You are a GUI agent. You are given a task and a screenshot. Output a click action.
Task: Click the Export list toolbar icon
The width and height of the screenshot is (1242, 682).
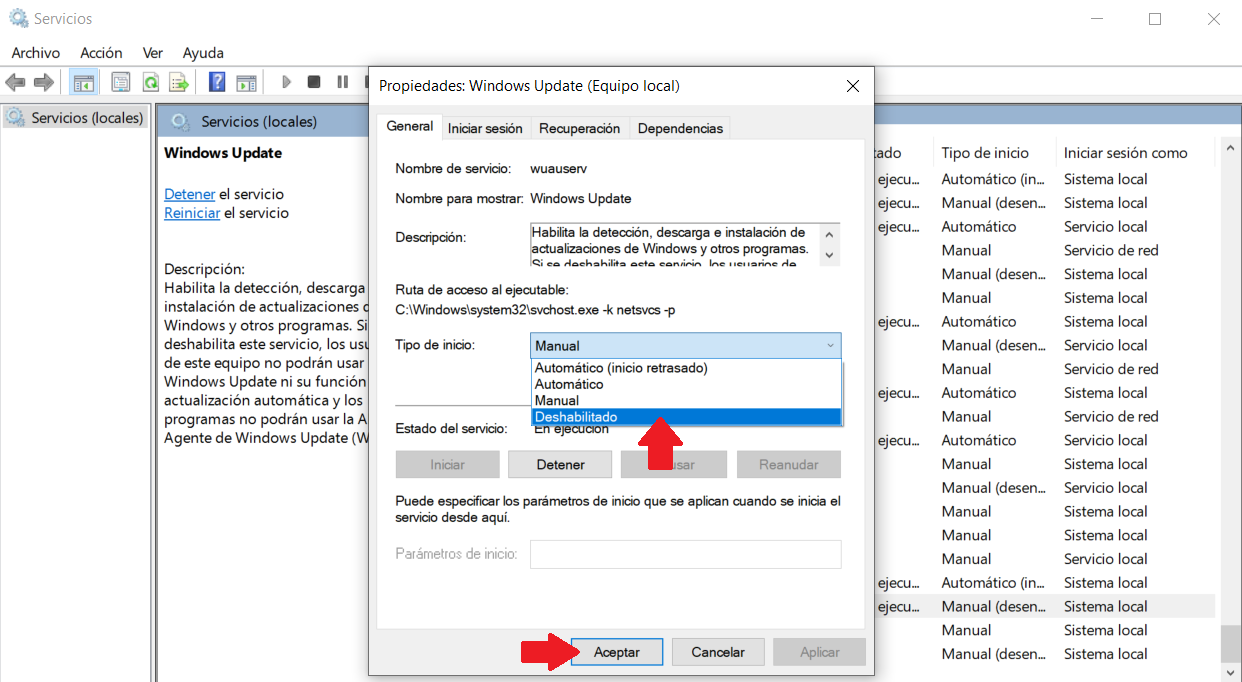(178, 81)
